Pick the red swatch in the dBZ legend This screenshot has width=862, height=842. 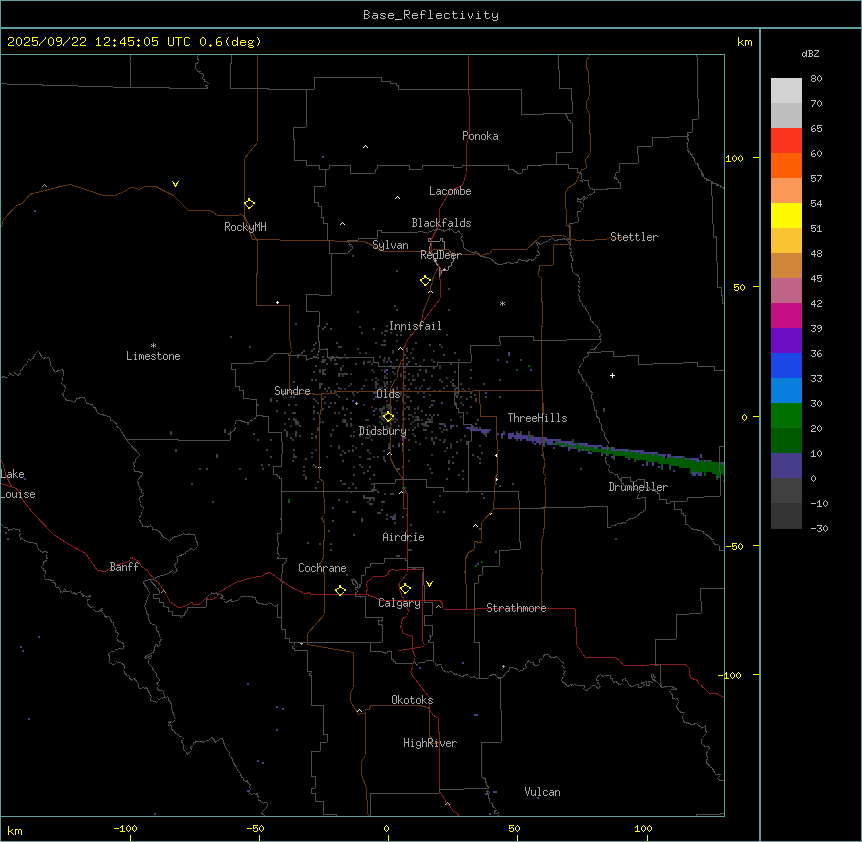click(786, 141)
